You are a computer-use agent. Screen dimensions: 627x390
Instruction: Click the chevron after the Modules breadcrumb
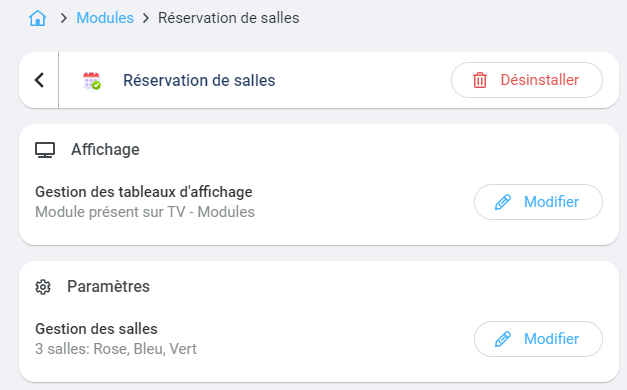pos(146,18)
